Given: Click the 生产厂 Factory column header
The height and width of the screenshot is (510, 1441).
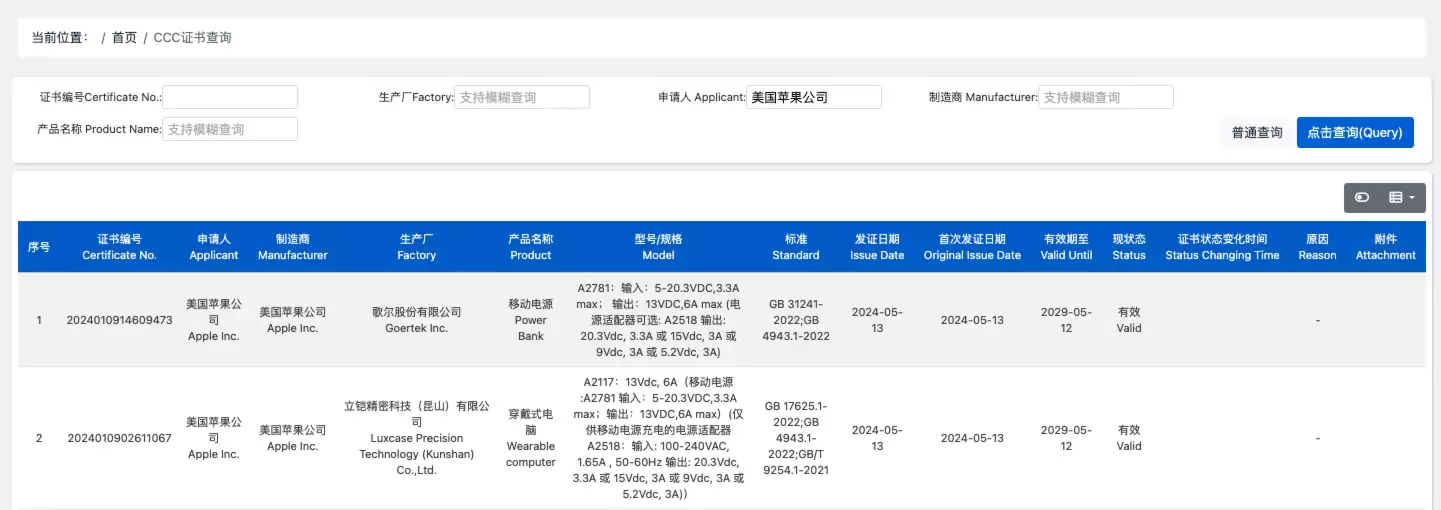Looking at the screenshot, I should tap(416, 247).
